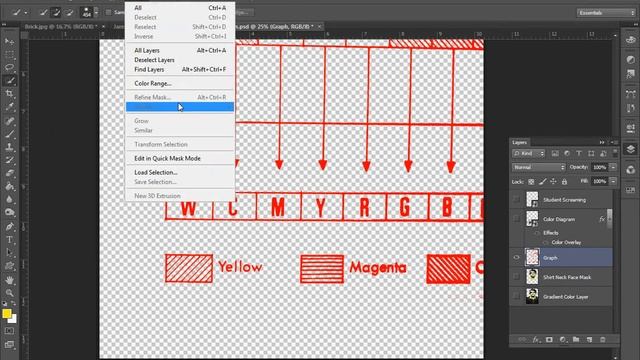This screenshot has height=360, width=640.
Task: Toggle lock all for layer
Action: click(564, 182)
